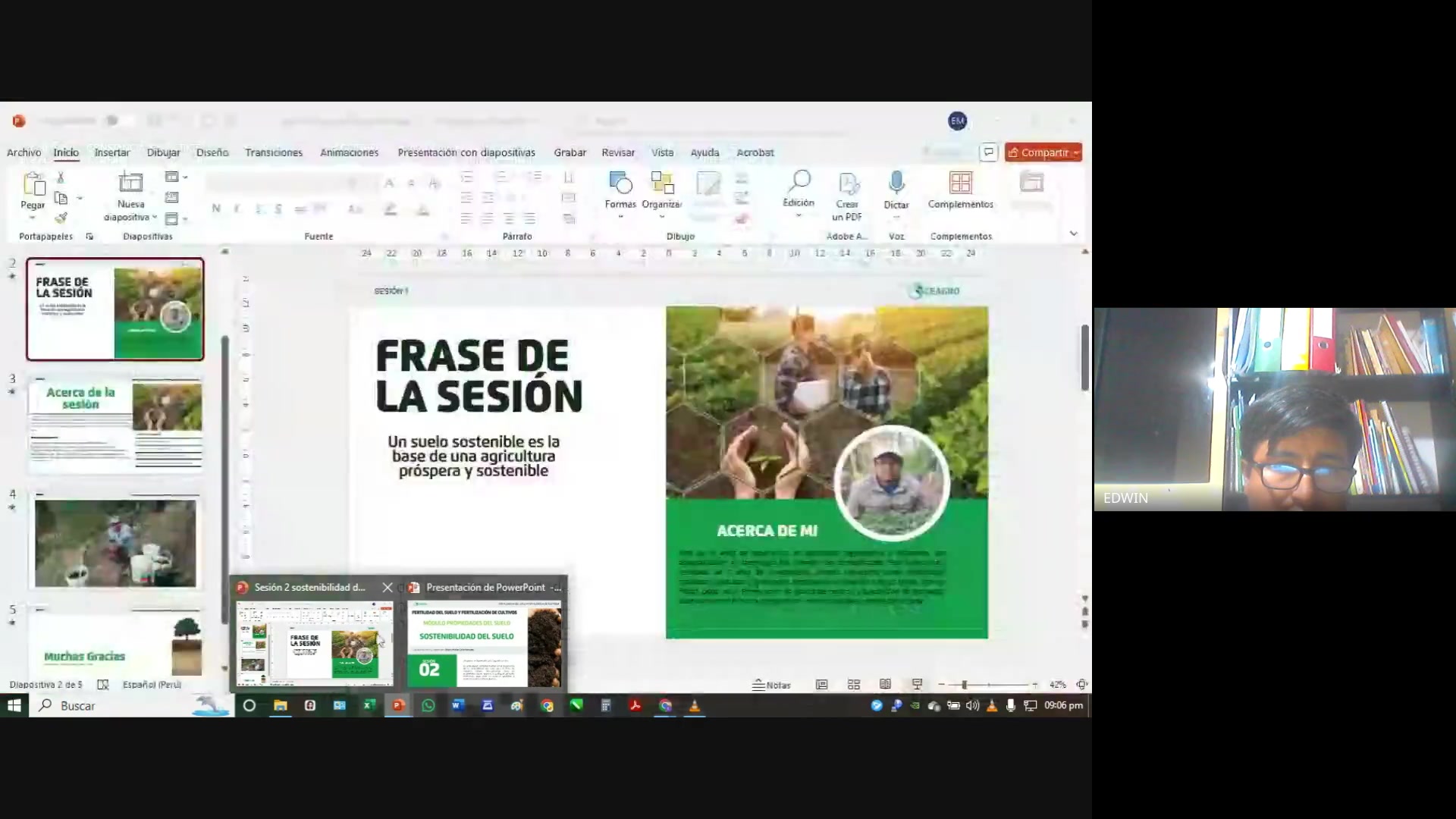The height and width of the screenshot is (819, 1456).
Task: Open Adobe Acrobat from the taskbar
Action: (x=635, y=706)
